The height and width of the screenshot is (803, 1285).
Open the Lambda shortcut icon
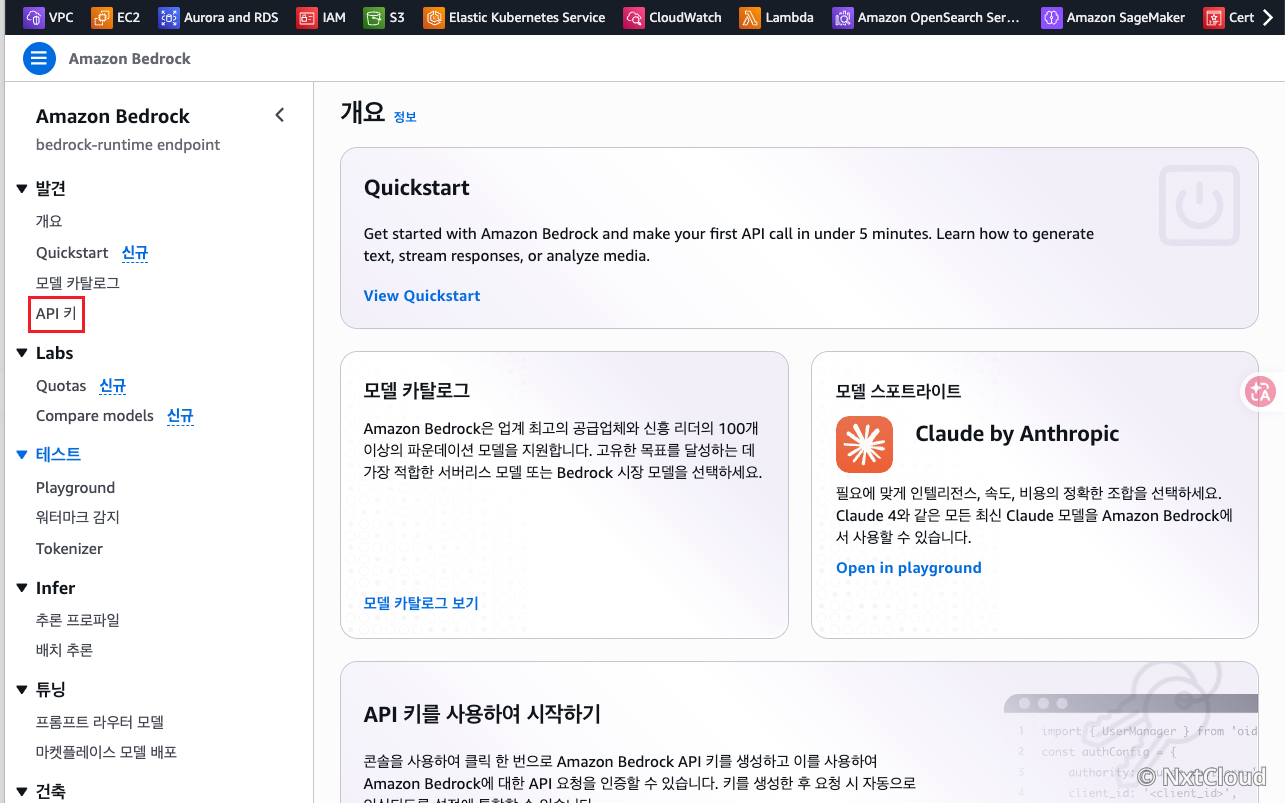pyautogui.click(x=750, y=17)
